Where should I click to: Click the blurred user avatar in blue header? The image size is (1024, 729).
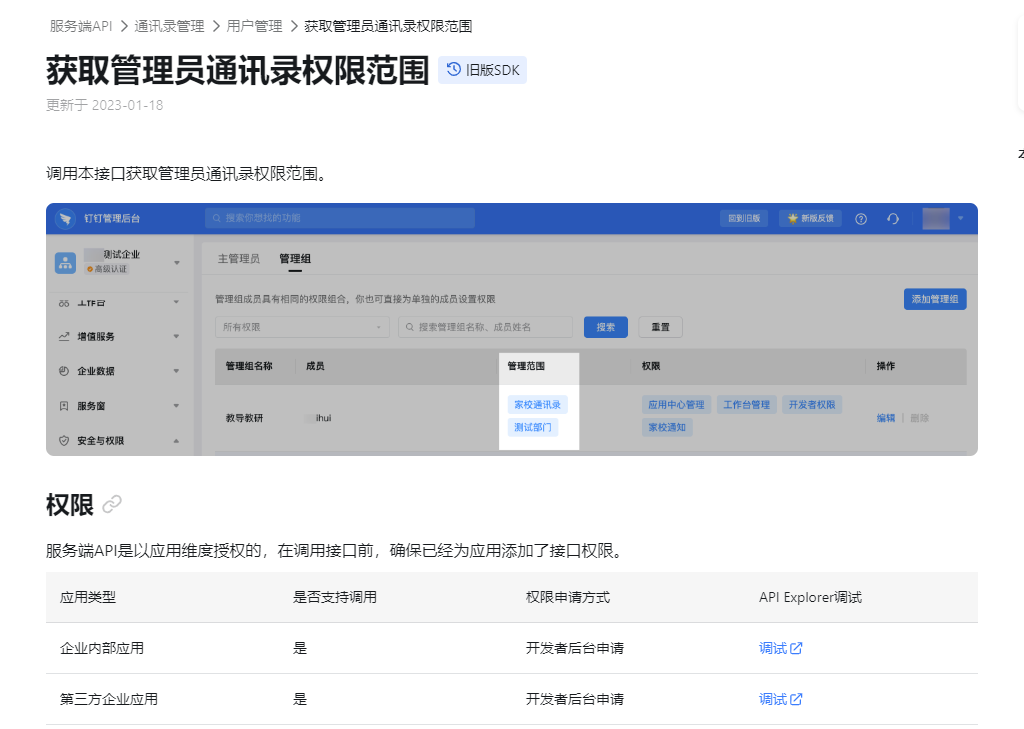coord(936,218)
